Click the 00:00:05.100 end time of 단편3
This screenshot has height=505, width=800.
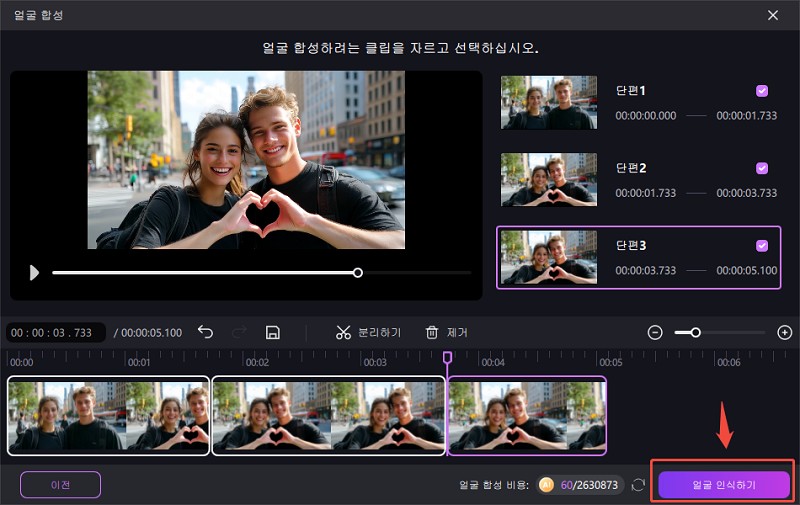(746, 270)
